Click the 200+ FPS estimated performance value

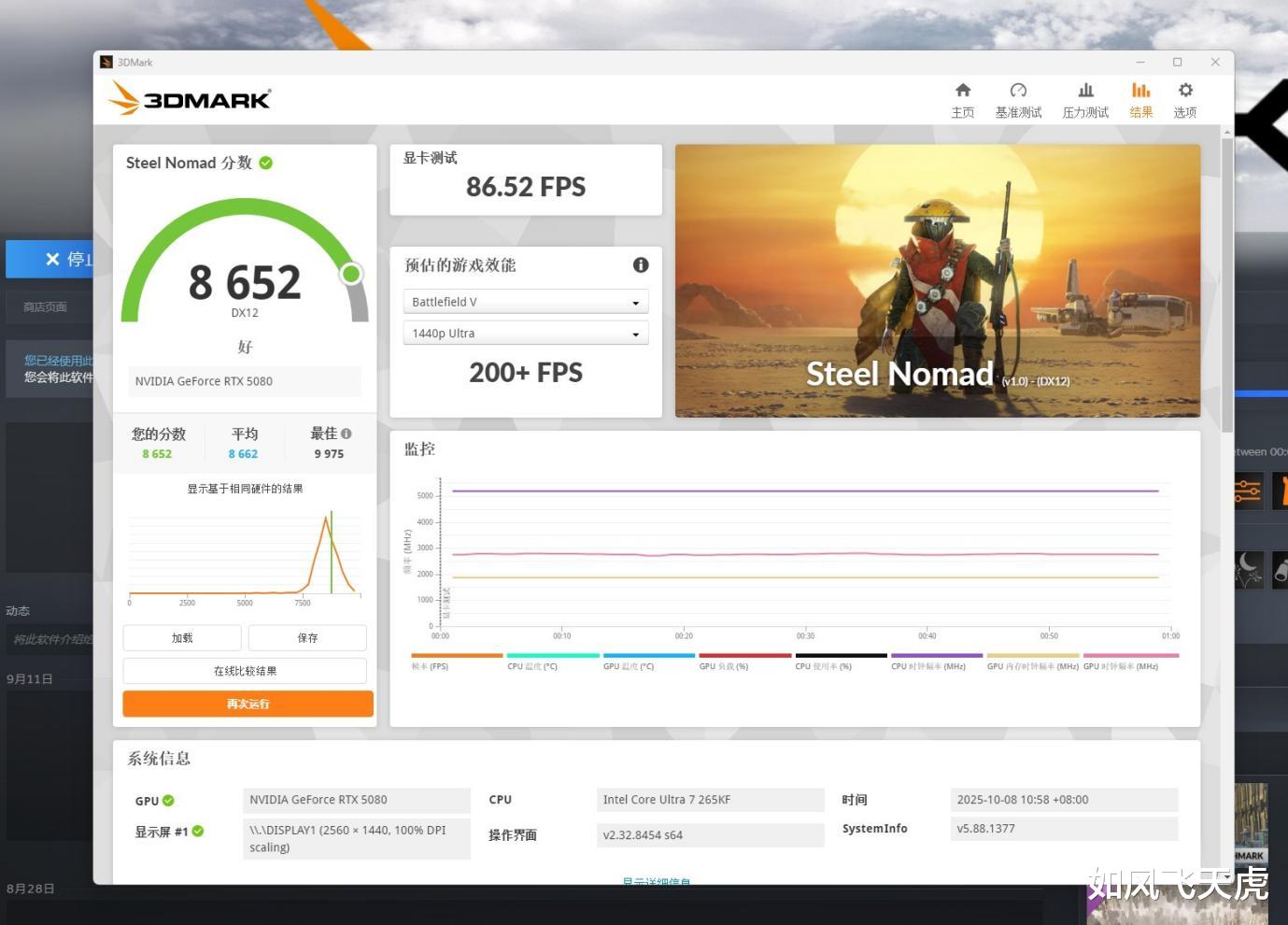(526, 373)
